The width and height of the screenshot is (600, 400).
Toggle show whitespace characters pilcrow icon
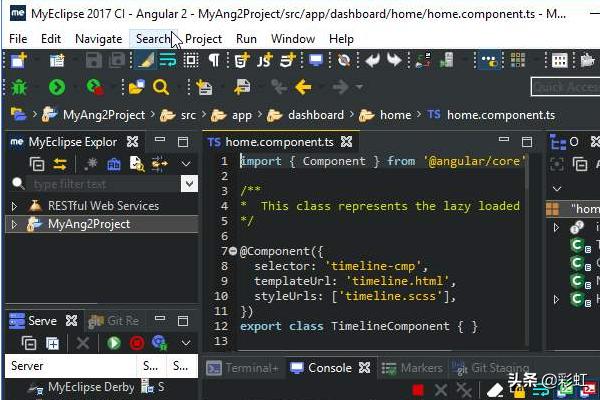[214, 61]
